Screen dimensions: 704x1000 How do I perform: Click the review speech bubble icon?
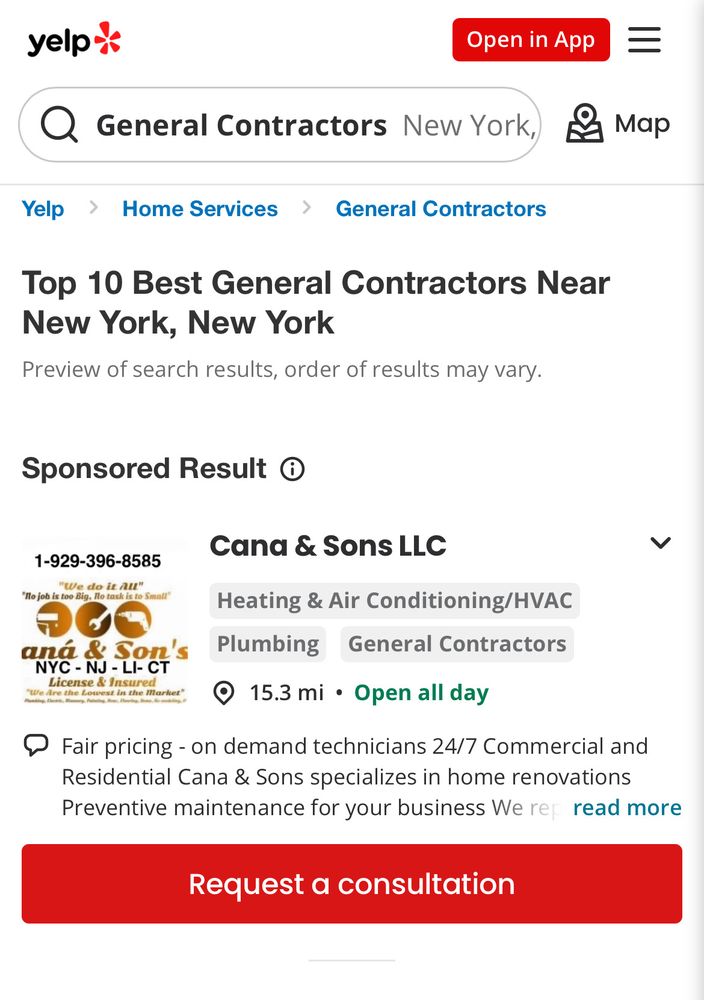pos(36,746)
